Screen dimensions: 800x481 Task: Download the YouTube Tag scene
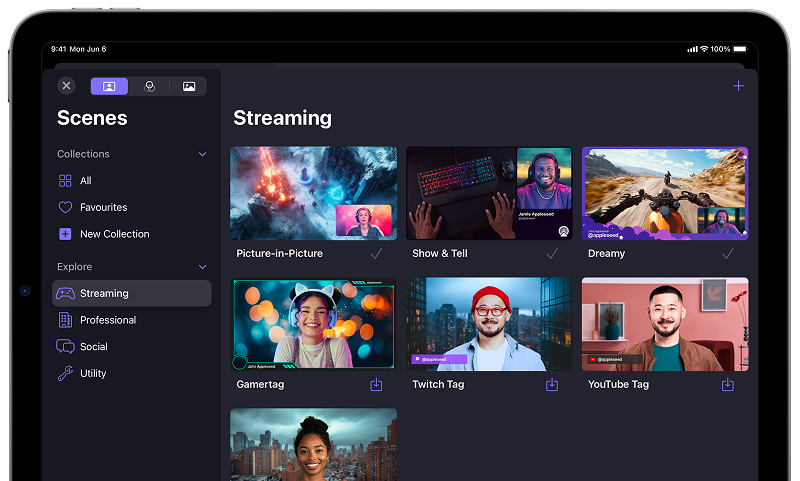pos(727,384)
